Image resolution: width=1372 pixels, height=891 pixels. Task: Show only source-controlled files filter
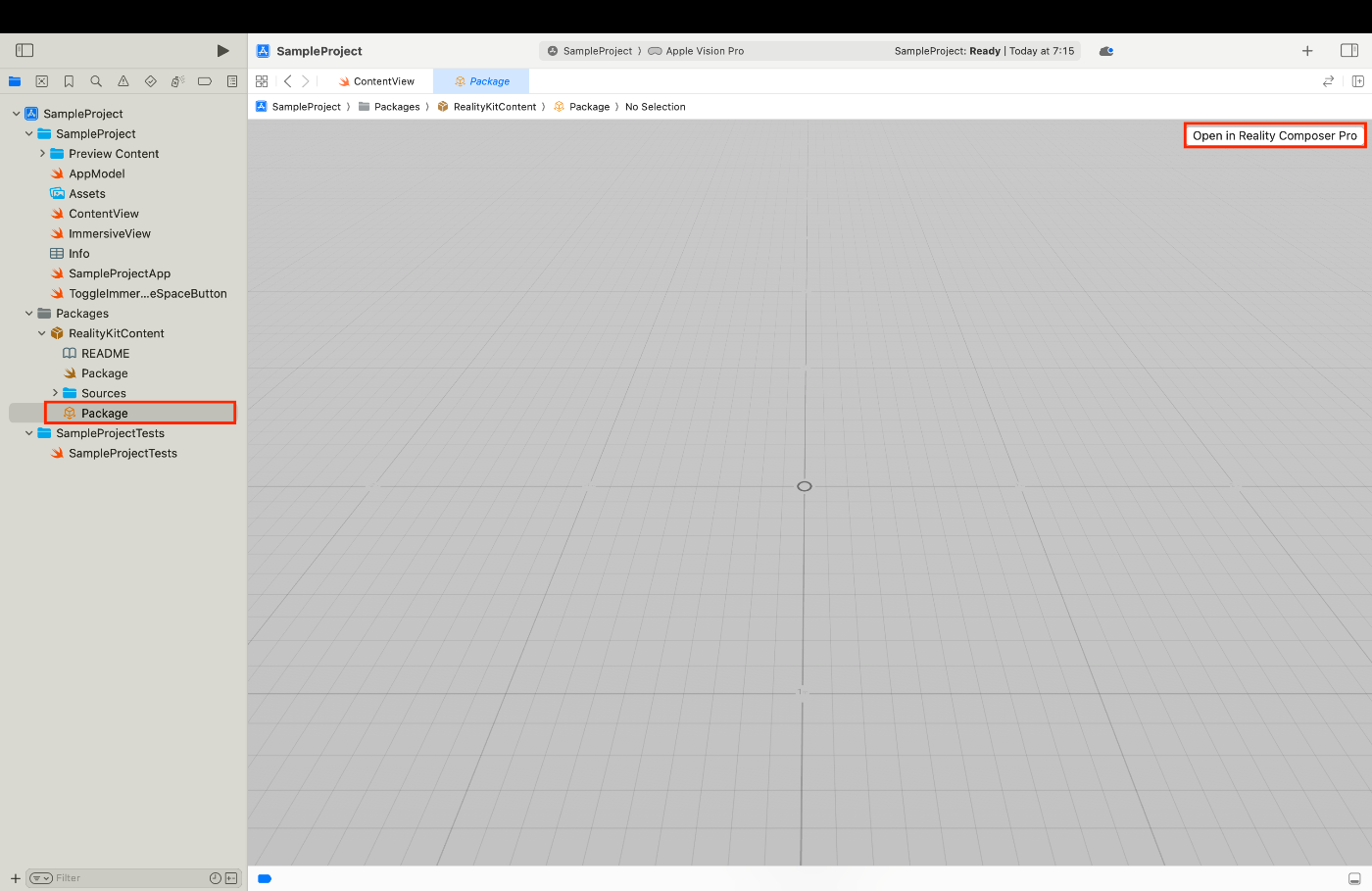pyautogui.click(x=231, y=878)
